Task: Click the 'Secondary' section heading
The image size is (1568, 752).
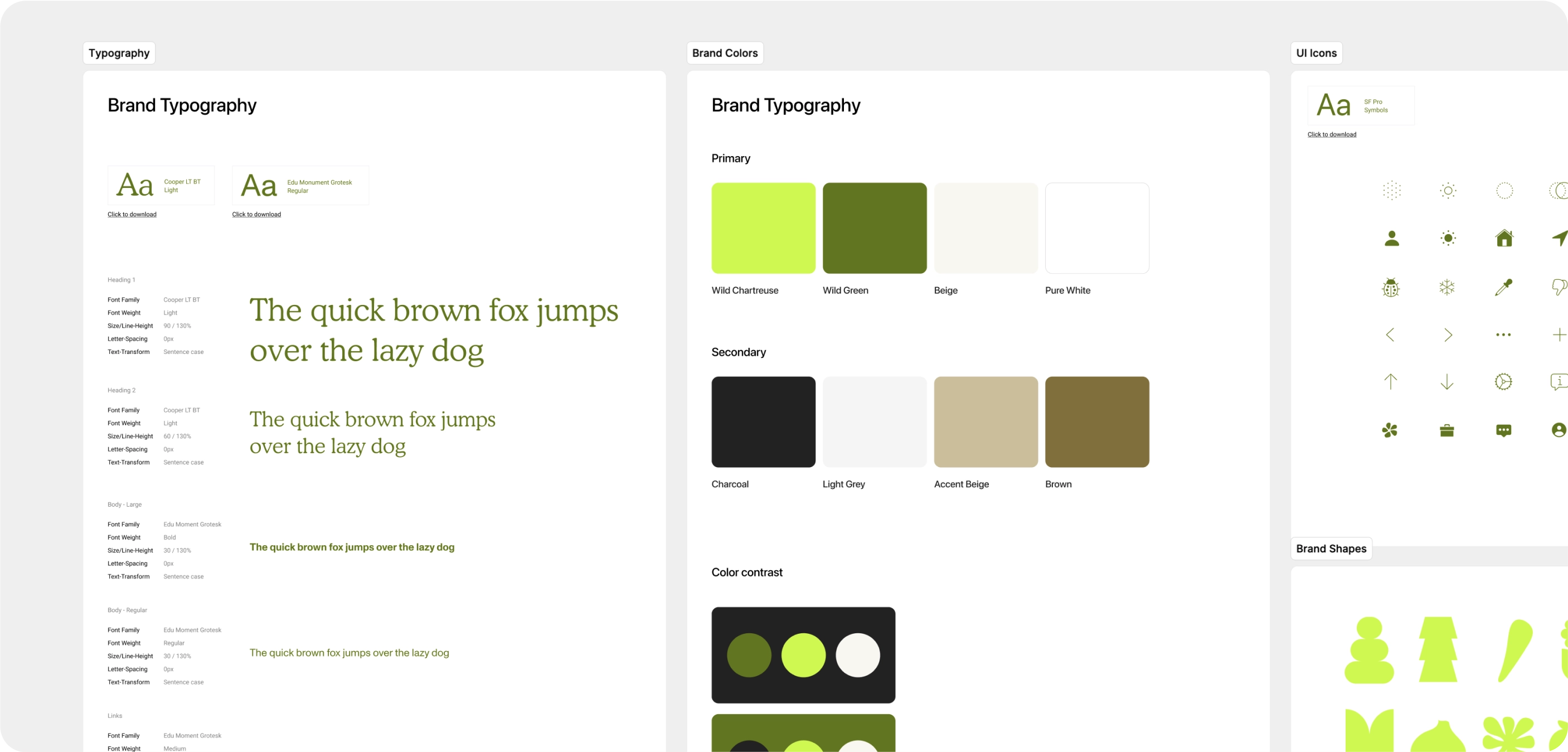Action: tap(739, 352)
